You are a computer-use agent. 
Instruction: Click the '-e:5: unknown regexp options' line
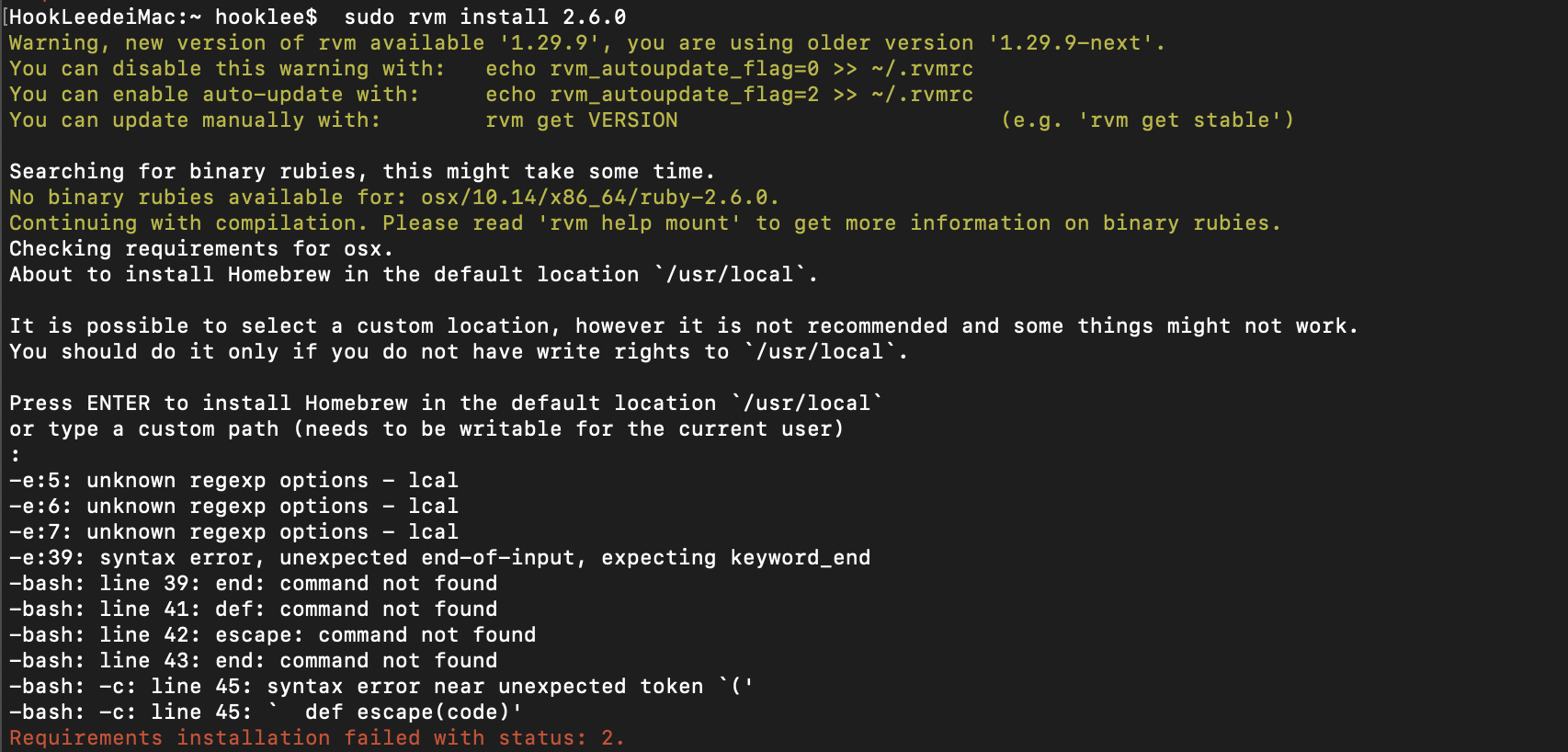[x=233, y=480]
